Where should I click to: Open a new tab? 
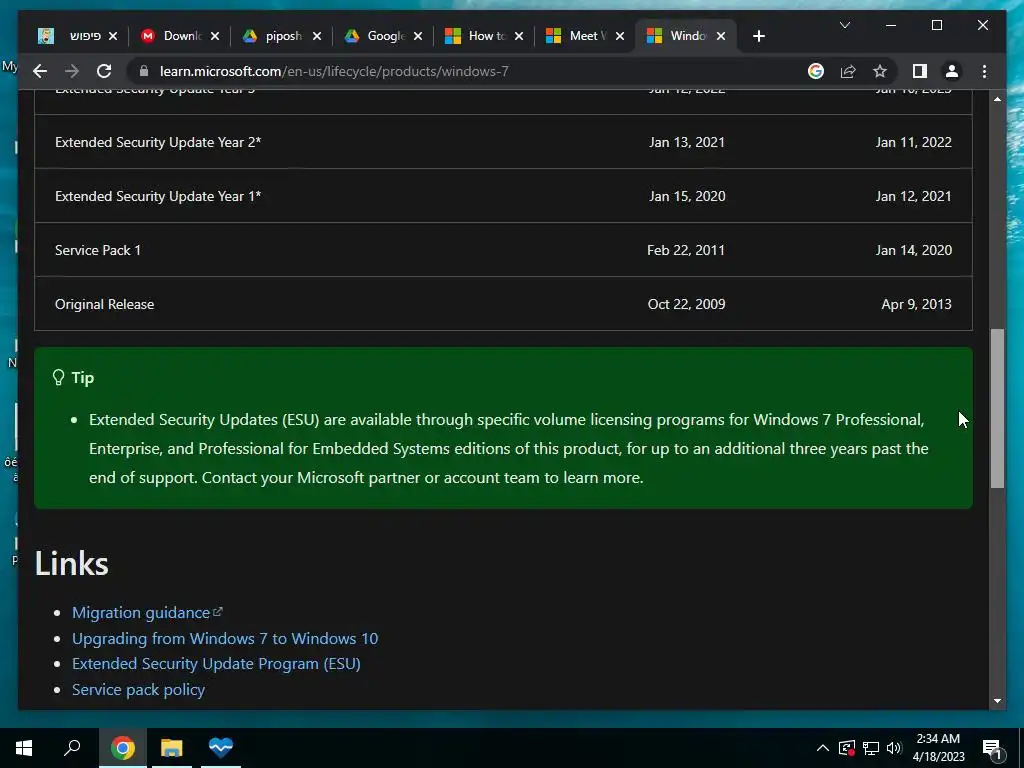[758, 36]
